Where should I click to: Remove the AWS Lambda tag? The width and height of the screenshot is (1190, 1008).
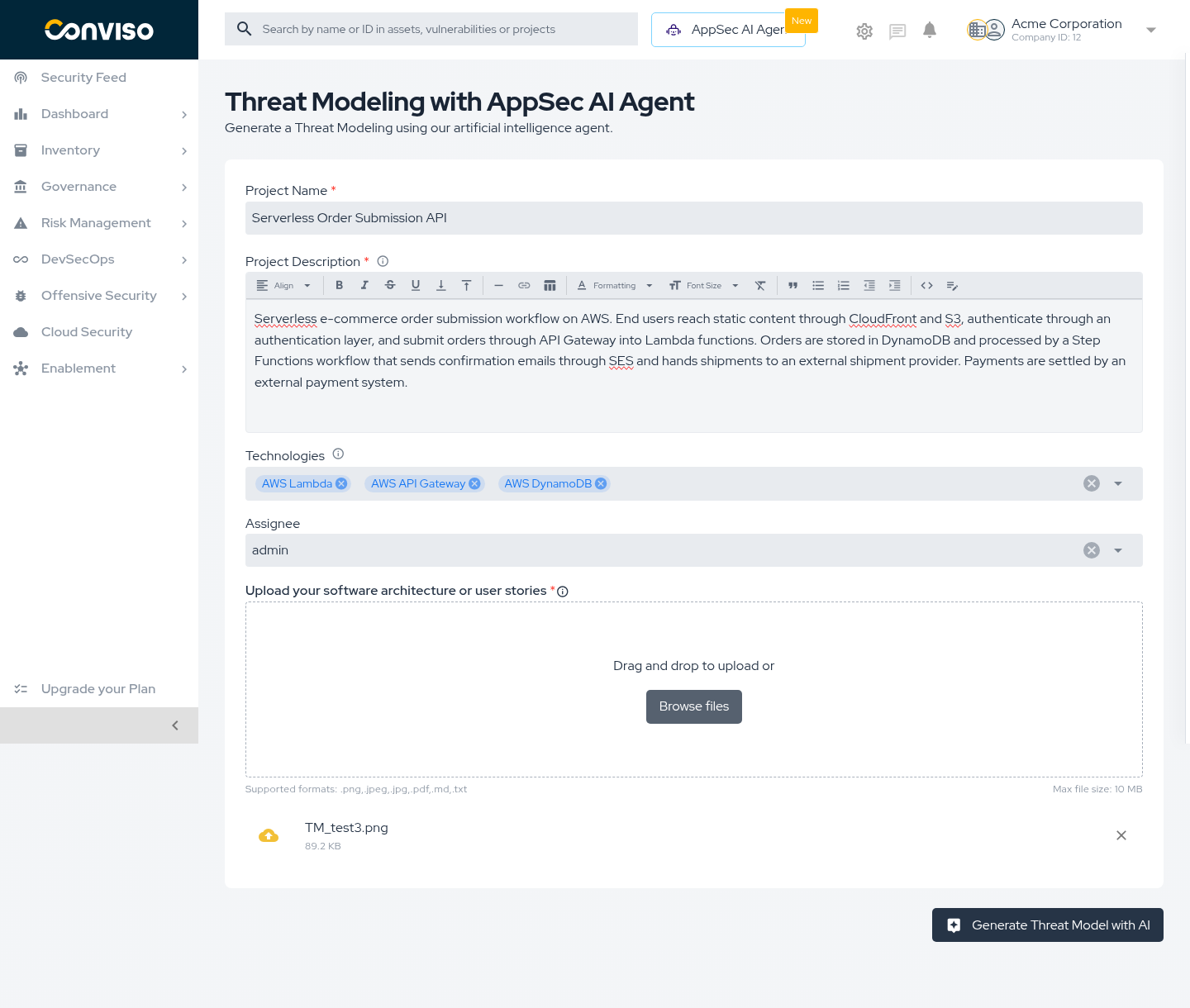[341, 484]
